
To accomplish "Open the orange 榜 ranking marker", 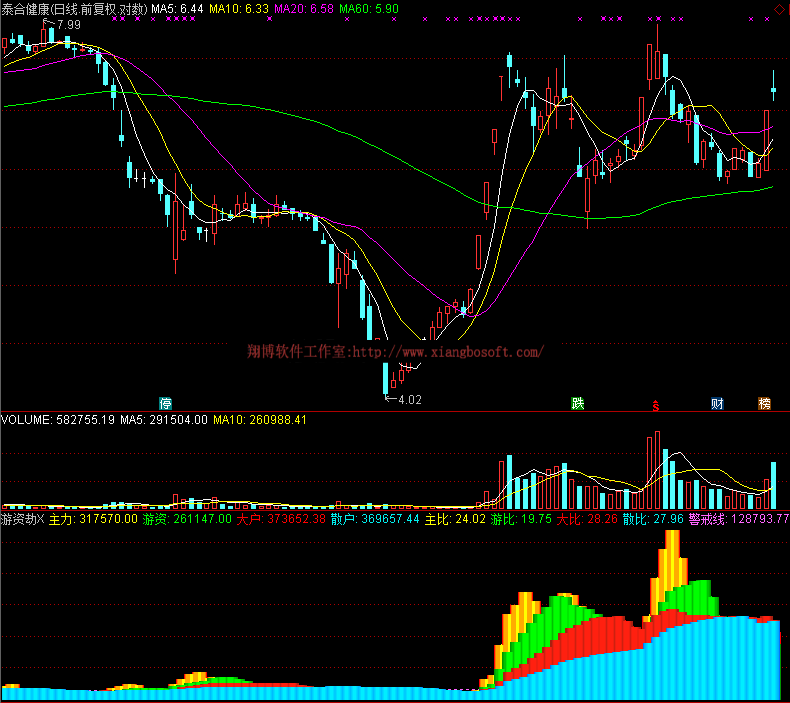I will tap(764, 403).
